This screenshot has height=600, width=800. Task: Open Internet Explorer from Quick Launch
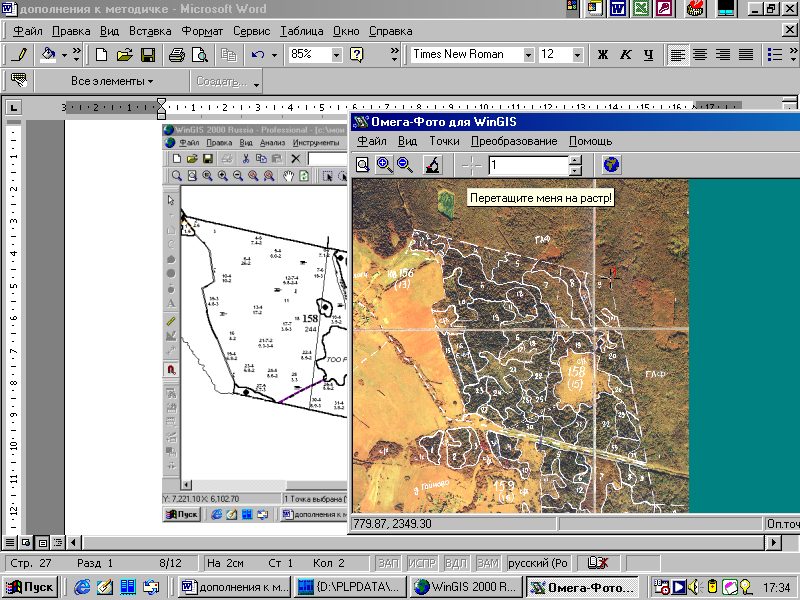coord(82,587)
